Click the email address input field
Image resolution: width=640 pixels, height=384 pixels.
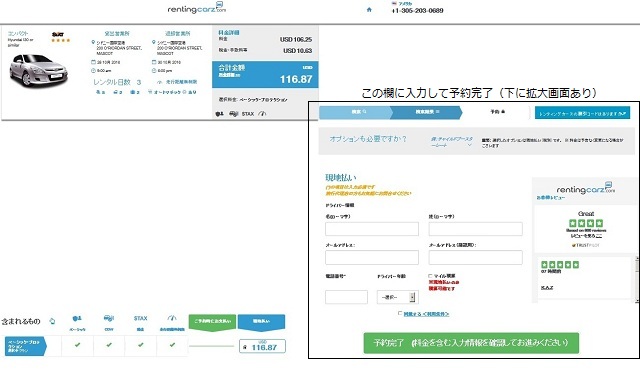tap(372, 257)
